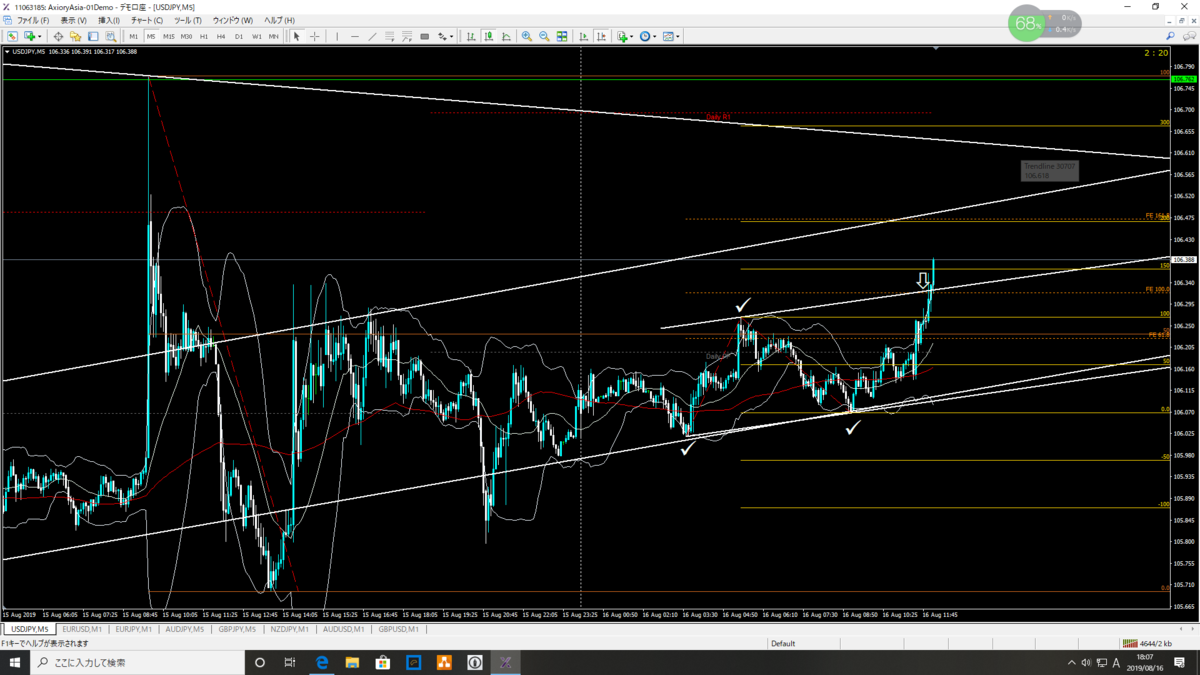
Task: Set timeframe to H1
Action: click(x=204, y=36)
